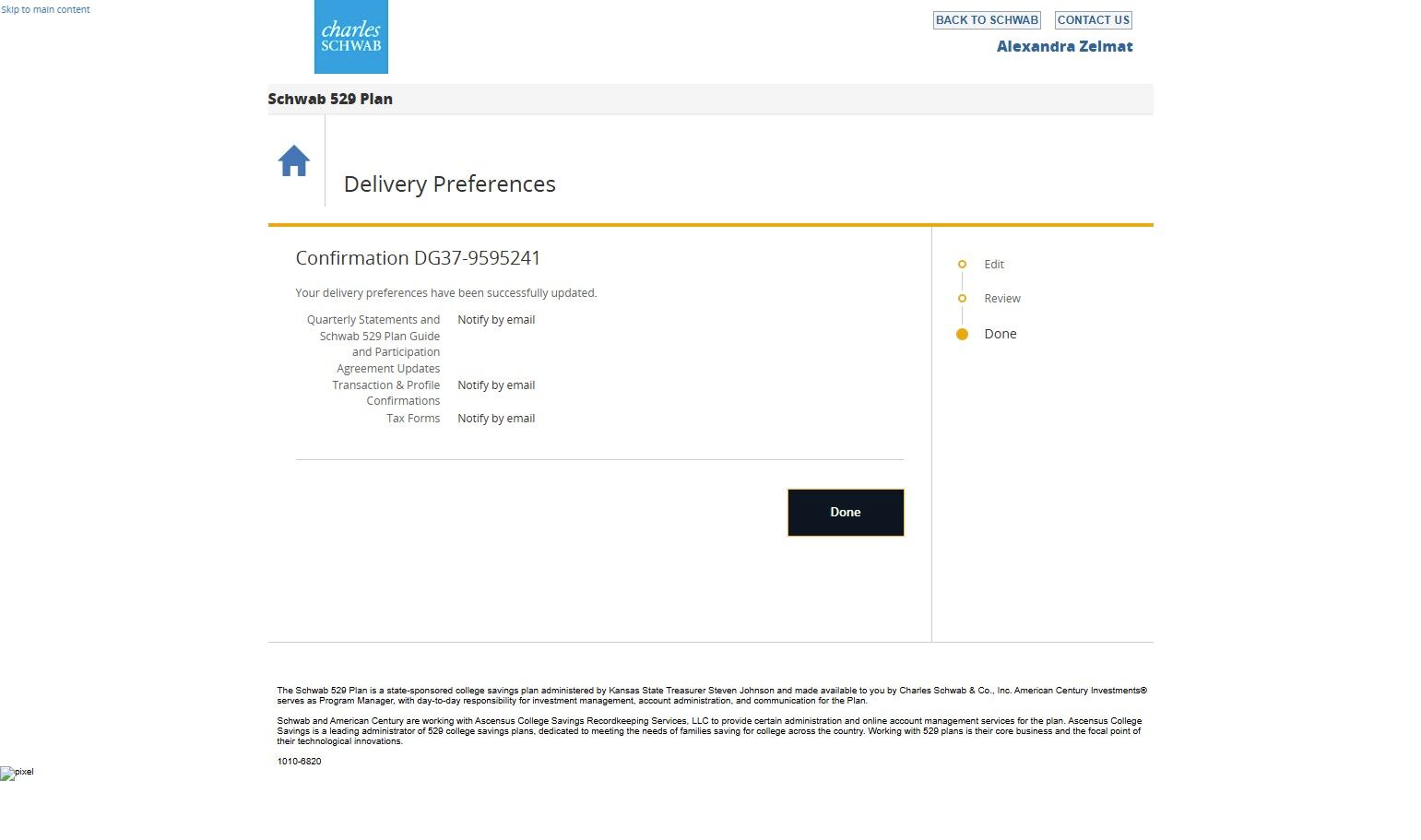Click the broken pixel image
The image size is (1421, 840).
click(x=17, y=774)
